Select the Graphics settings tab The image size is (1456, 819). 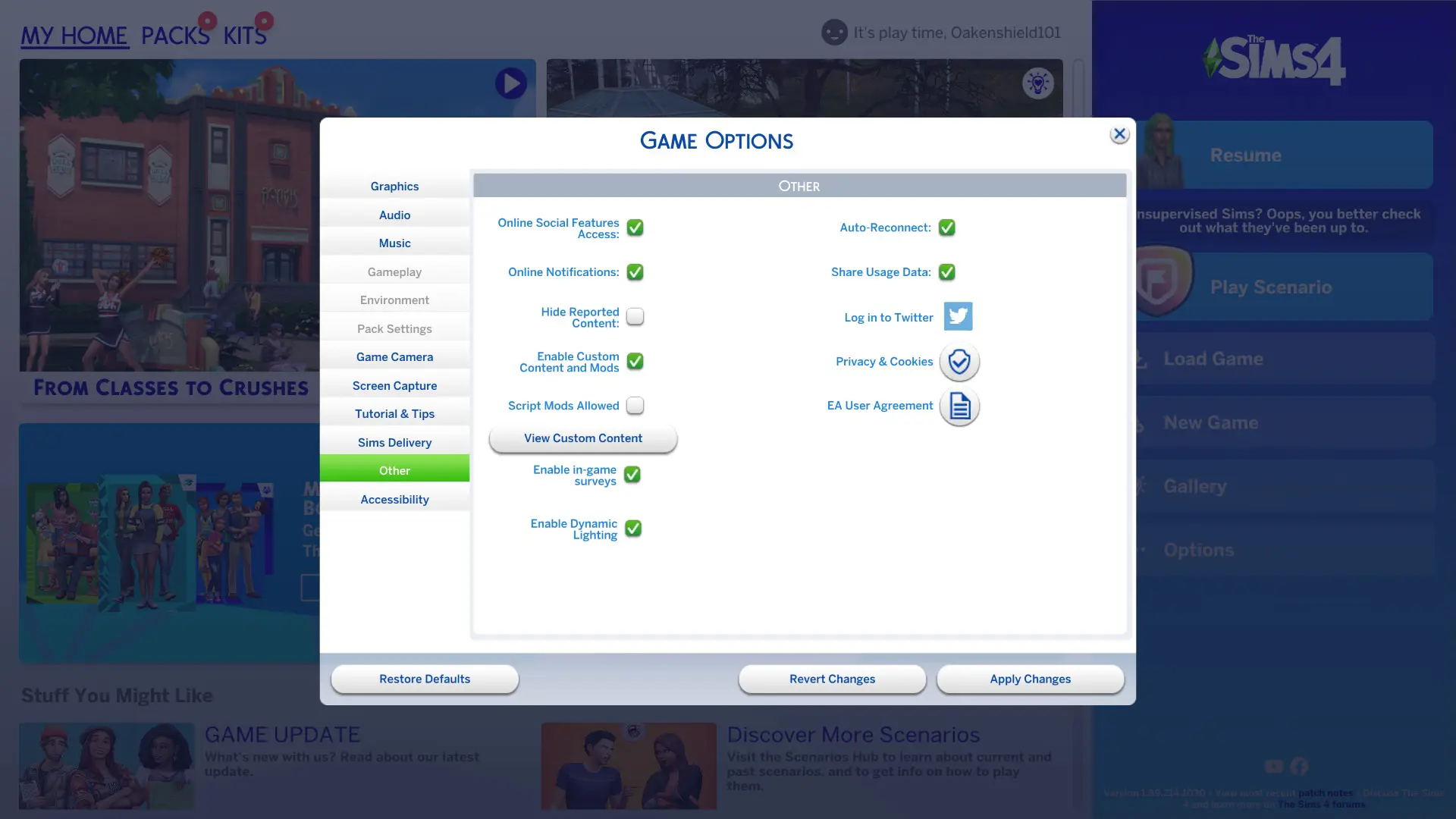coord(394,186)
